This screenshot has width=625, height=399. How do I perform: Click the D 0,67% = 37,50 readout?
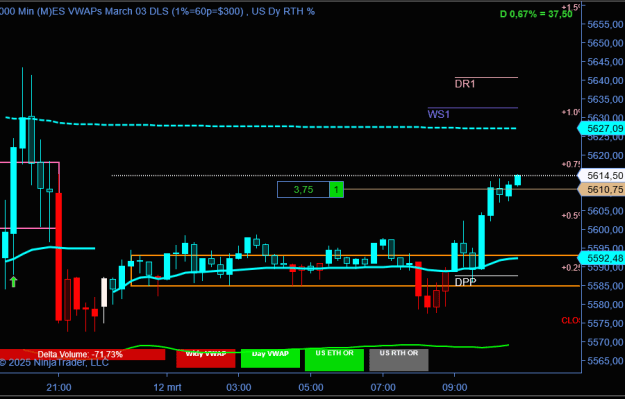[536, 14]
